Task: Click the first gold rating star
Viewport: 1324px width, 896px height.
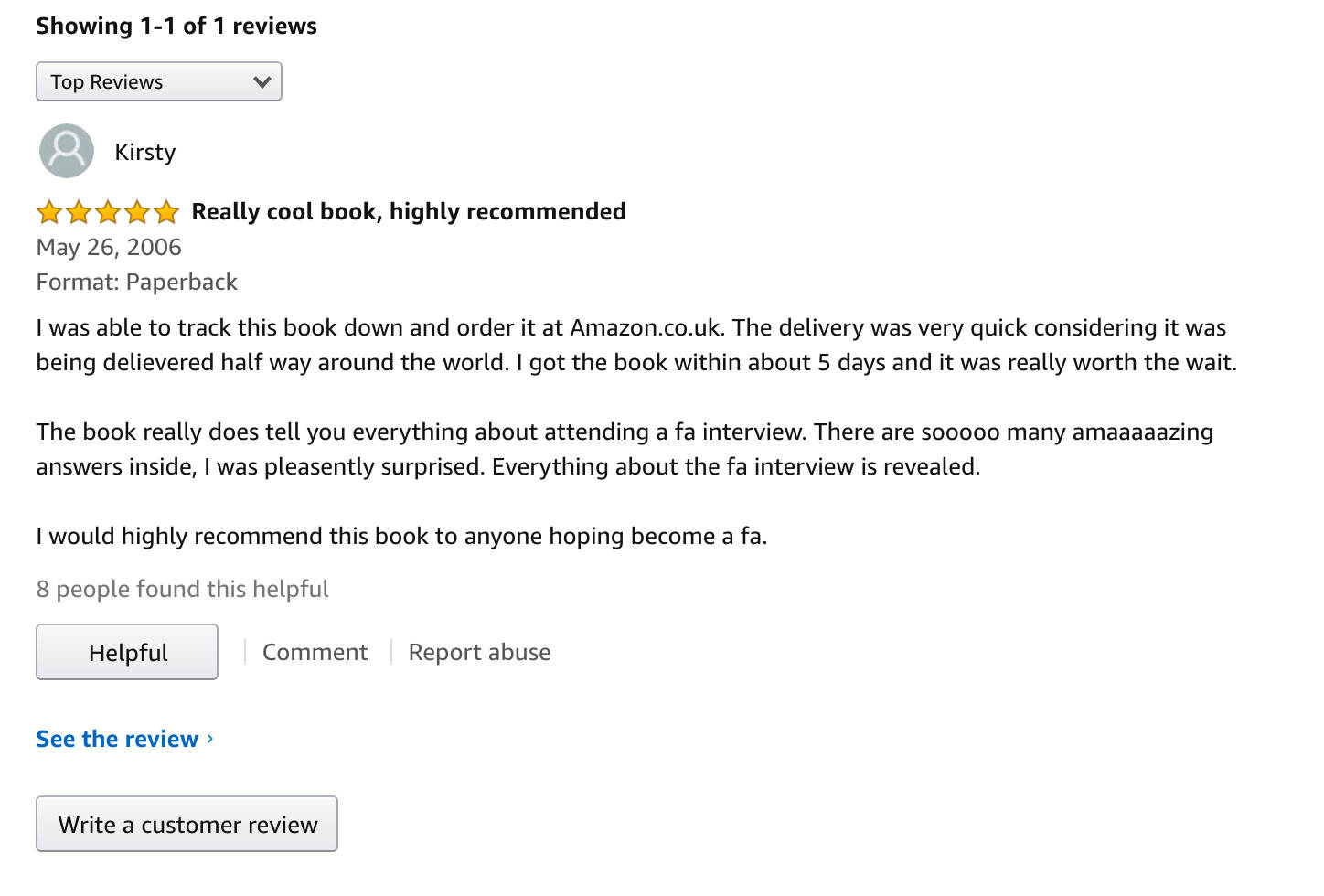Action: point(49,212)
